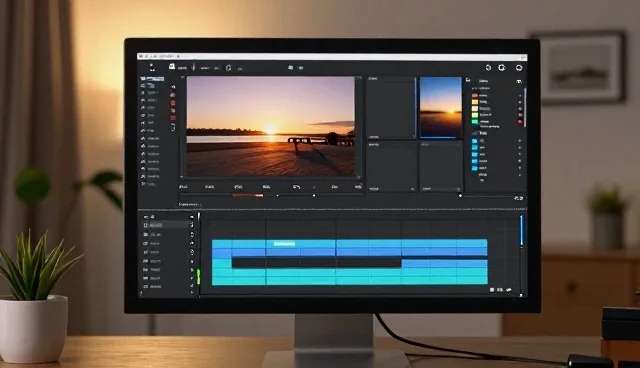Expand the second group header above blue swatches

click(x=483, y=133)
